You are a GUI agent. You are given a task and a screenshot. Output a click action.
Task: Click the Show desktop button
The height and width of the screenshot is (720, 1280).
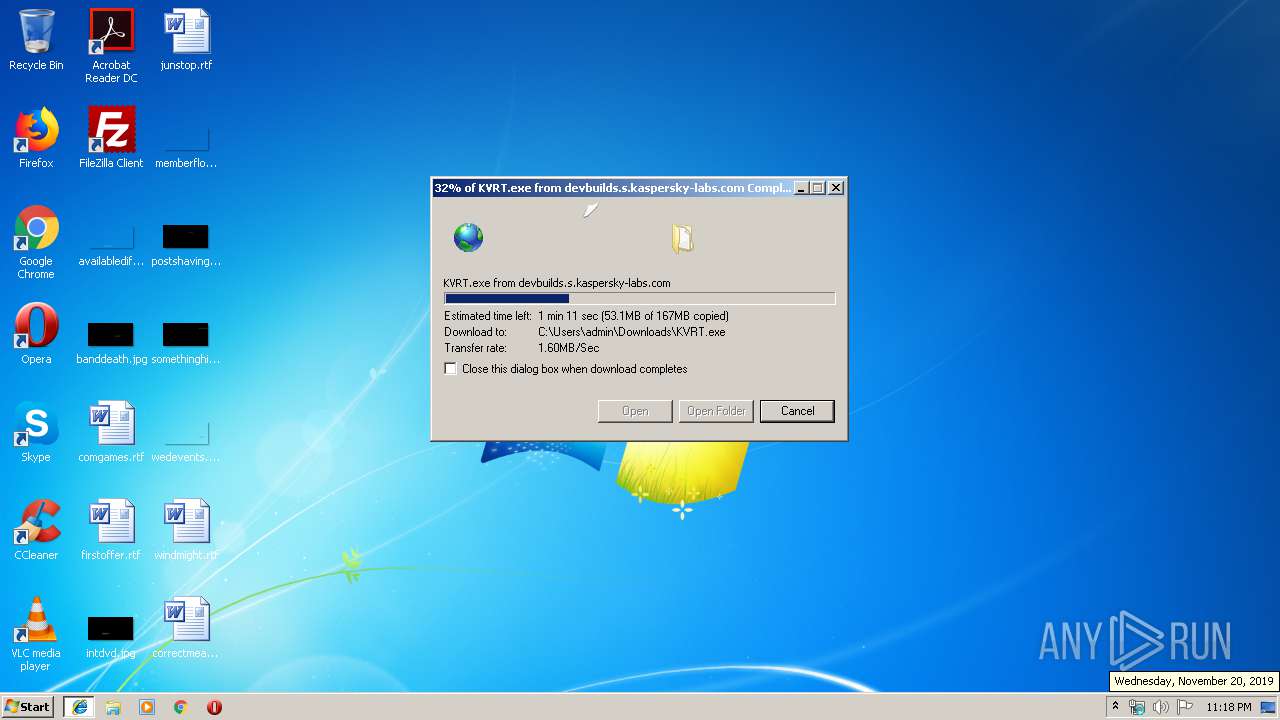pyautogui.click(x=1269, y=707)
